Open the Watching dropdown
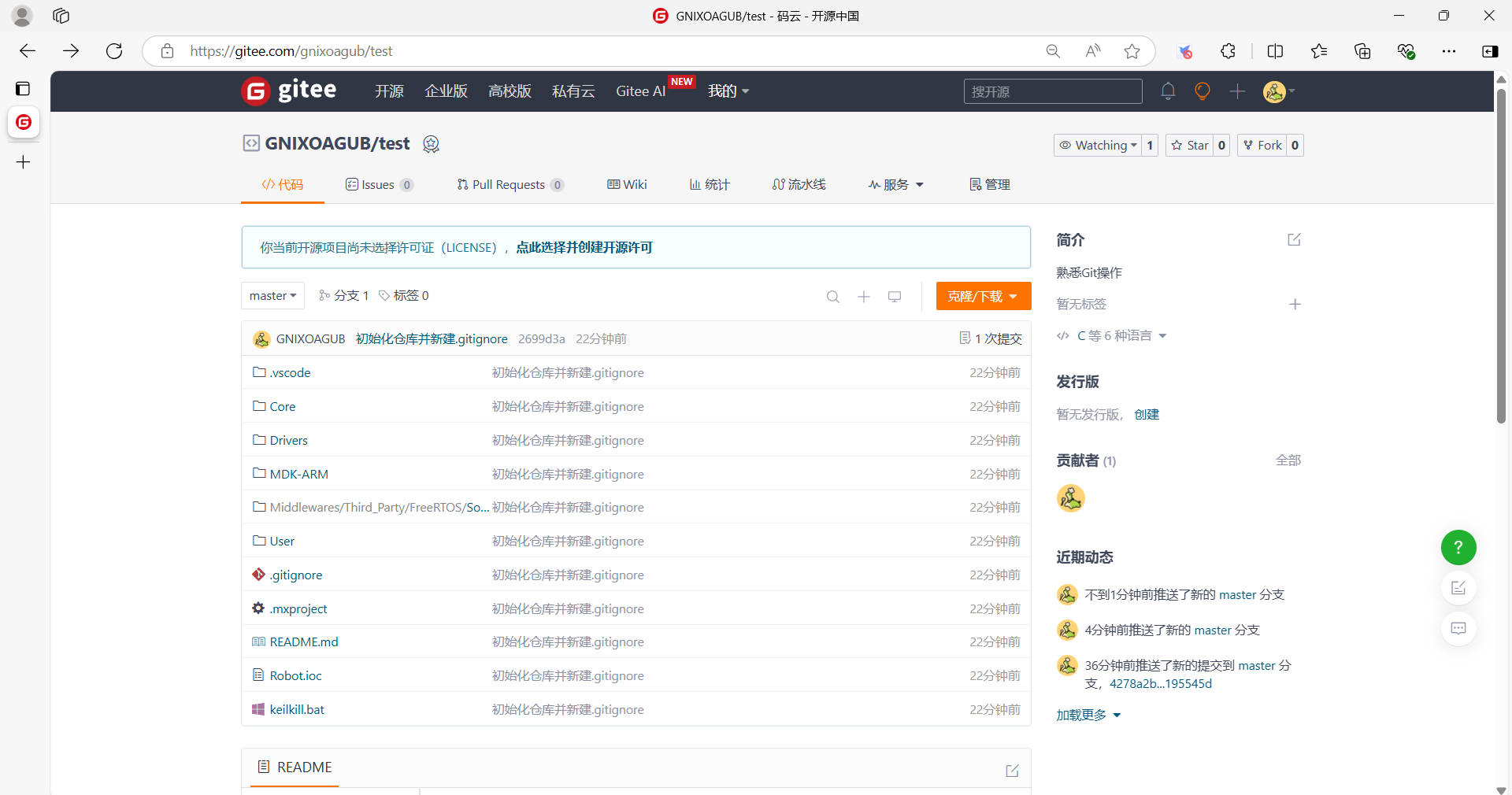This screenshot has width=1512, height=795. (x=1098, y=145)
